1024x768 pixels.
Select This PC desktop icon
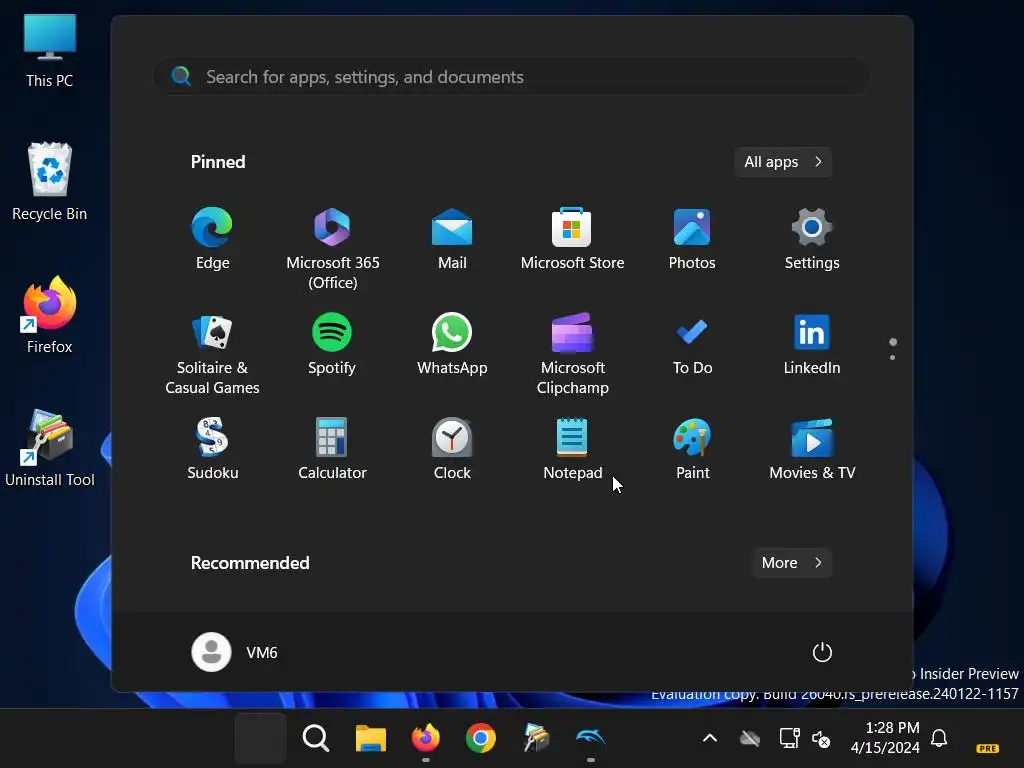pyautogui.click(x=50, y=51)
